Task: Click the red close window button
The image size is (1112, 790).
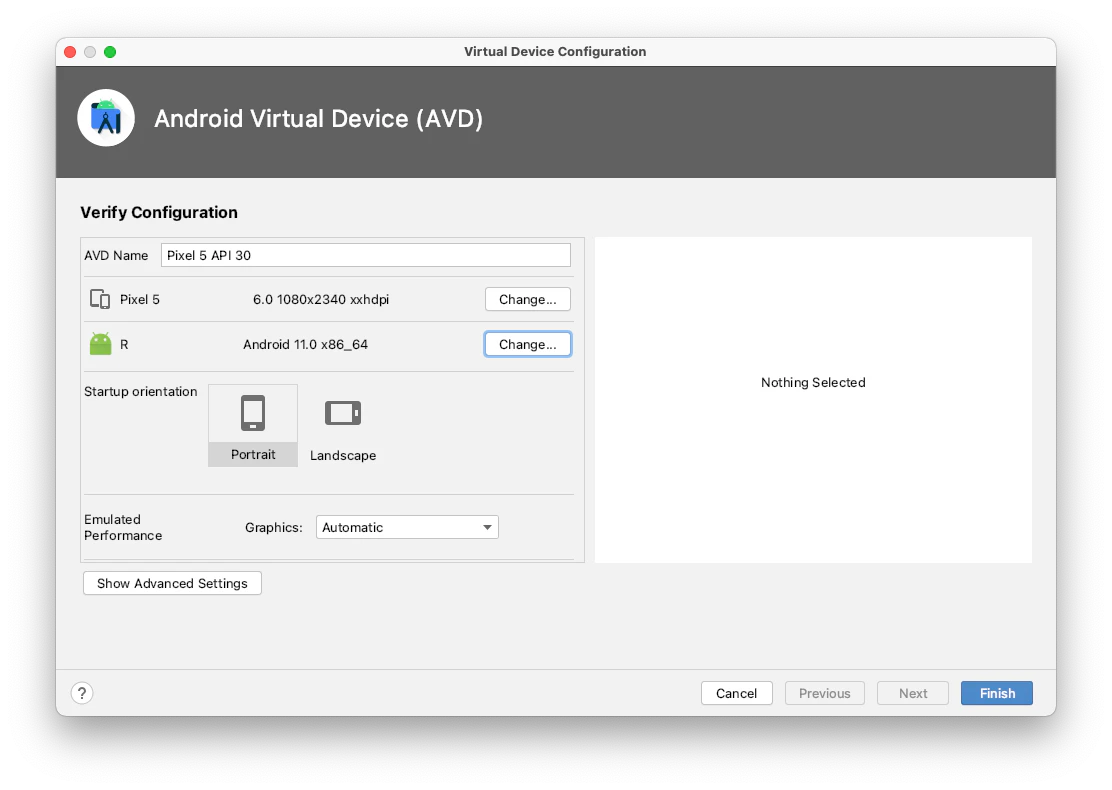Action: pyautogui.click(x=70, y=52)
